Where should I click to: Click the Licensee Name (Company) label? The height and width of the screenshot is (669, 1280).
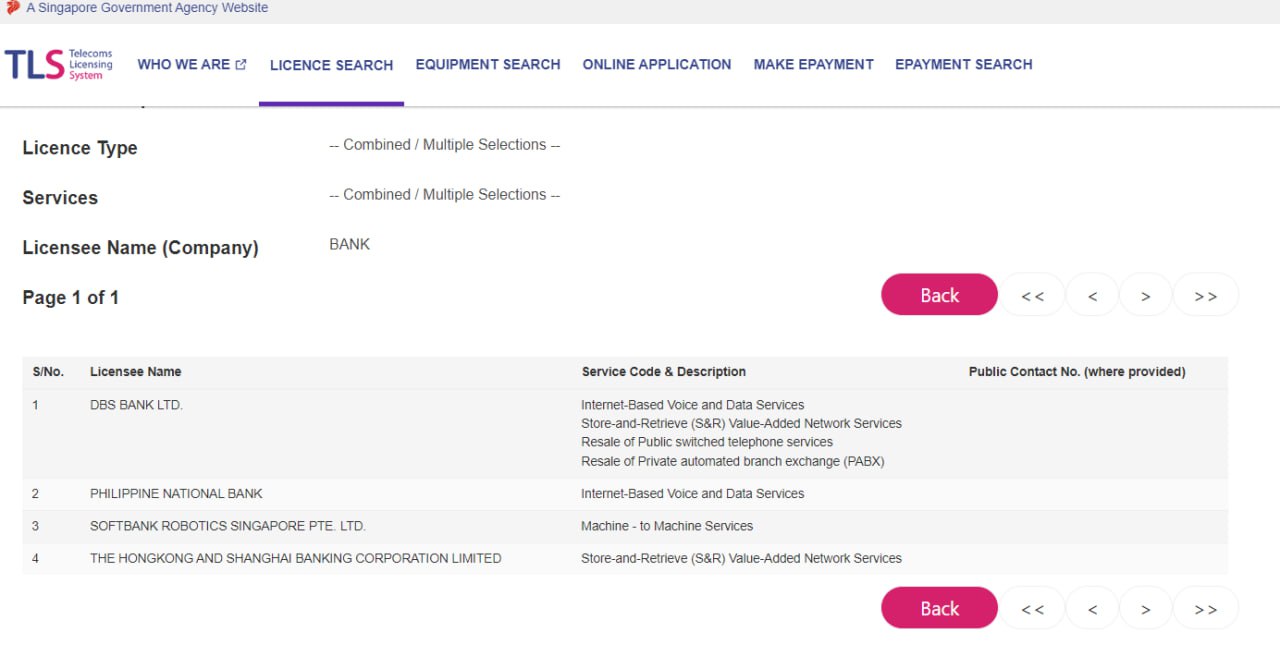pyautogui.click(x=140, y=248)
